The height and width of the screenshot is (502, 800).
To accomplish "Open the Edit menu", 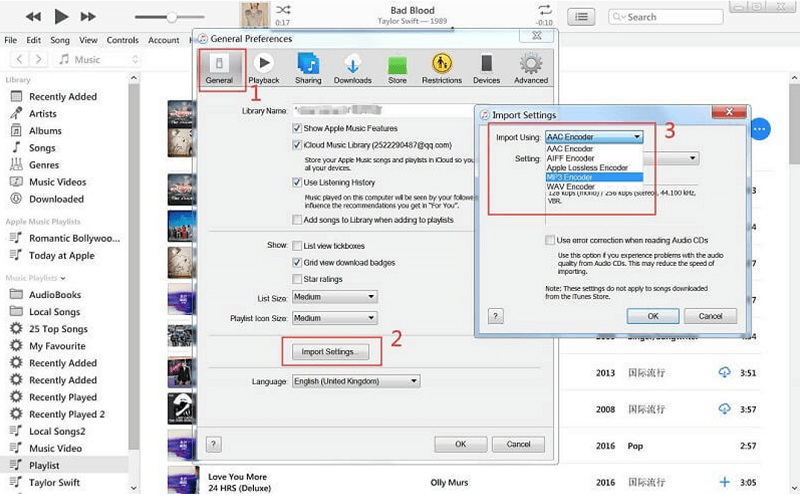I will coord(34,40).
